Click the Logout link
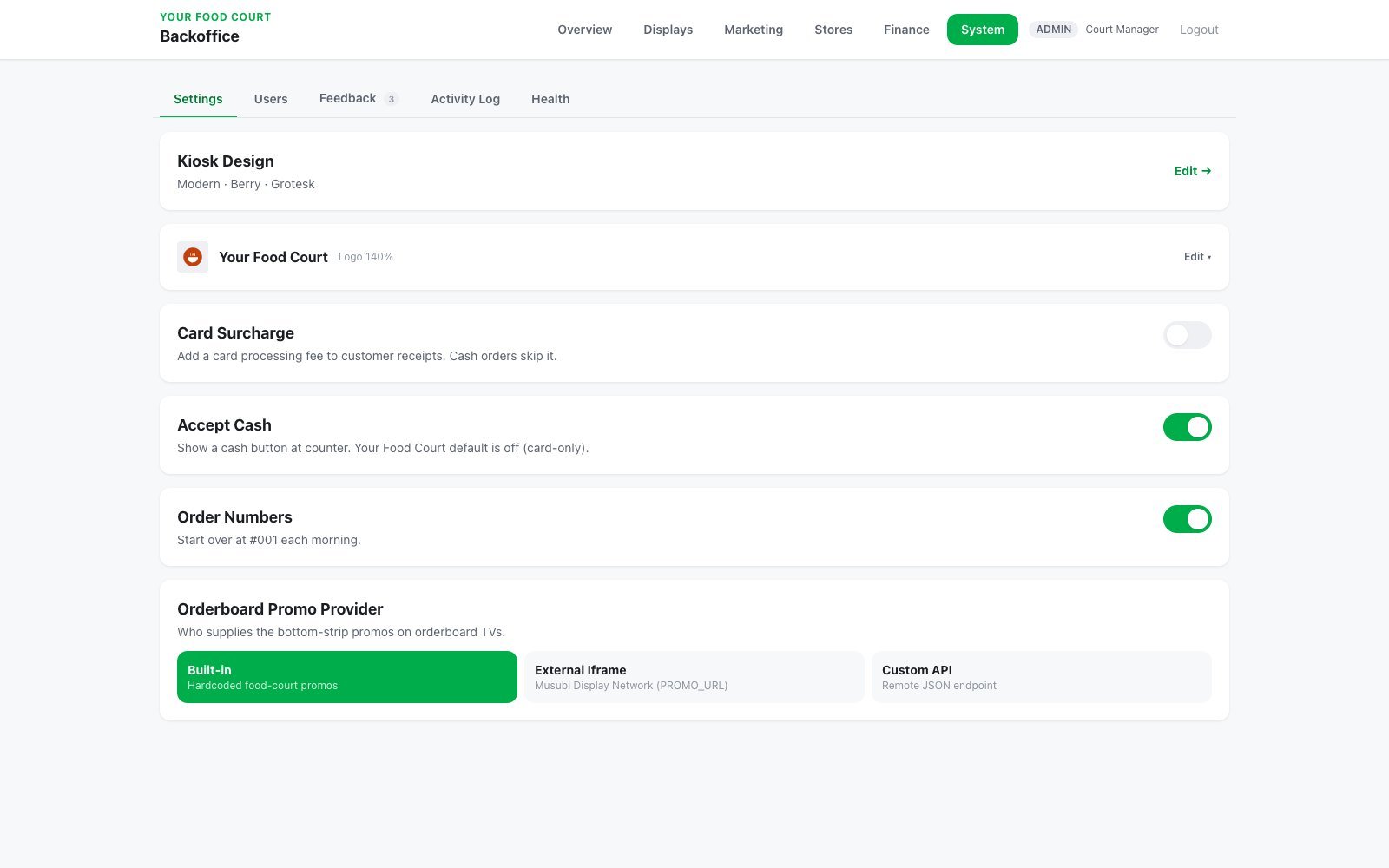 (1199, 30)
